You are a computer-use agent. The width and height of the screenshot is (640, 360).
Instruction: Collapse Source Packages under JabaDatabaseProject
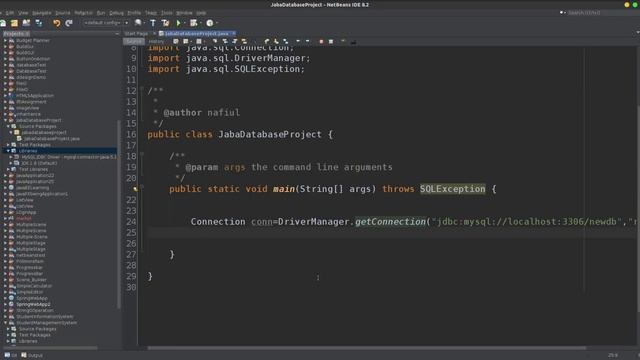tap(8, 127)
